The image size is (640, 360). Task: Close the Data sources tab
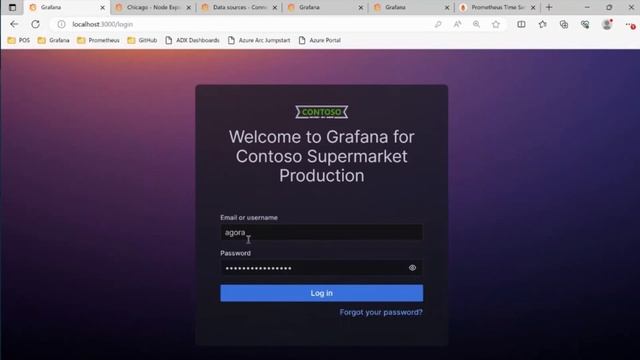point(275,7)
